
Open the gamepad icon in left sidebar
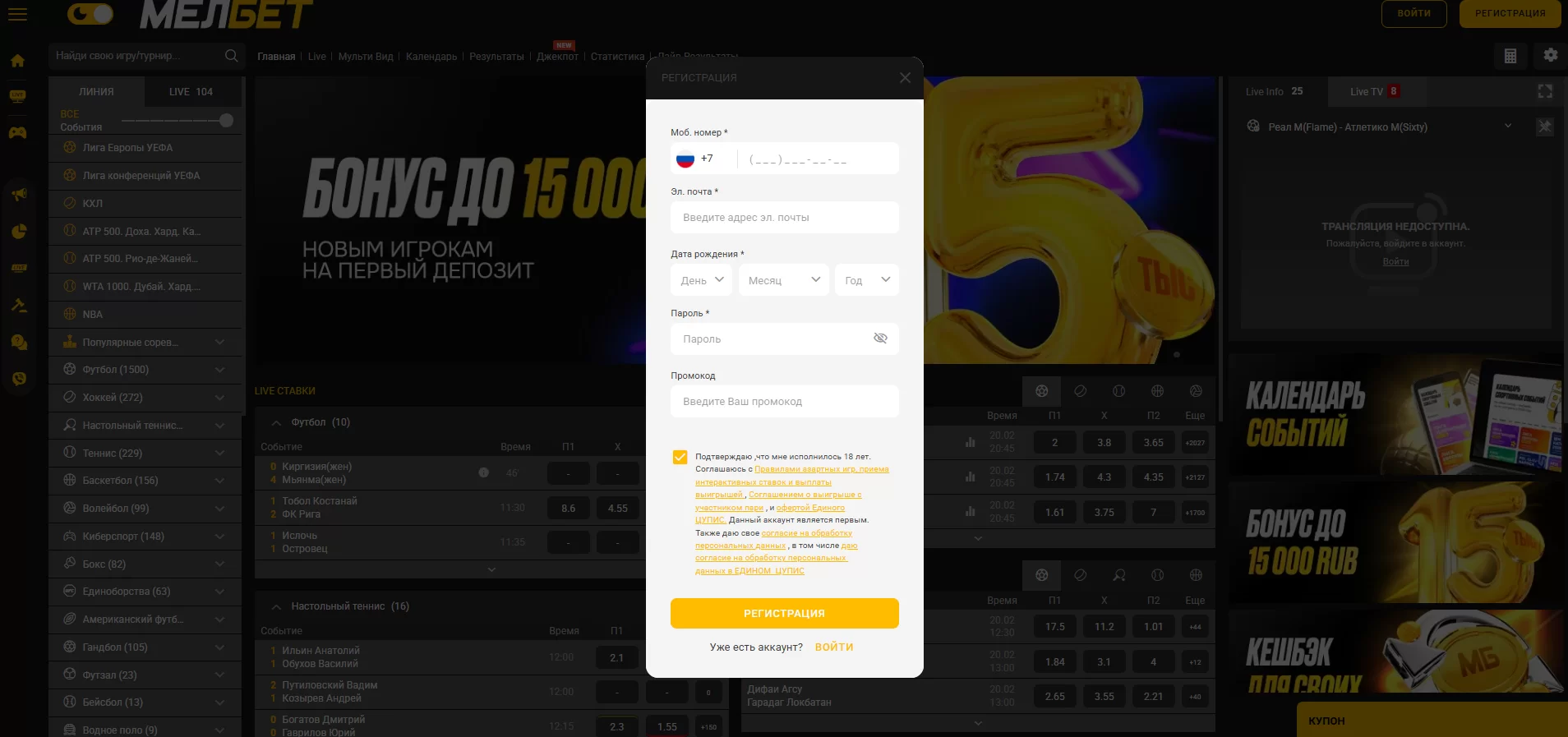(17, 132)
